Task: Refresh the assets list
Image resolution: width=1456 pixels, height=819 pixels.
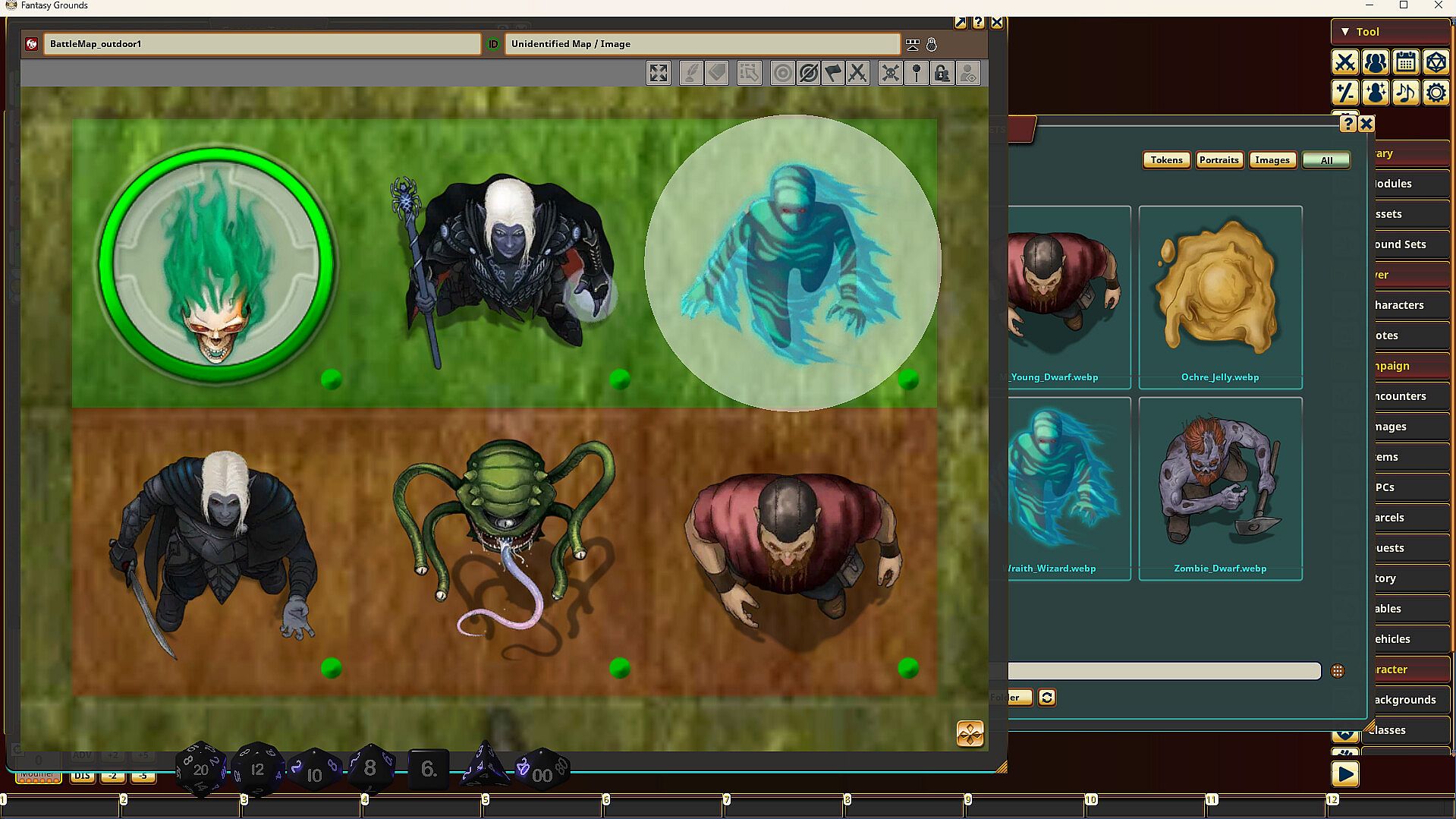Action: coord(1047,698)
